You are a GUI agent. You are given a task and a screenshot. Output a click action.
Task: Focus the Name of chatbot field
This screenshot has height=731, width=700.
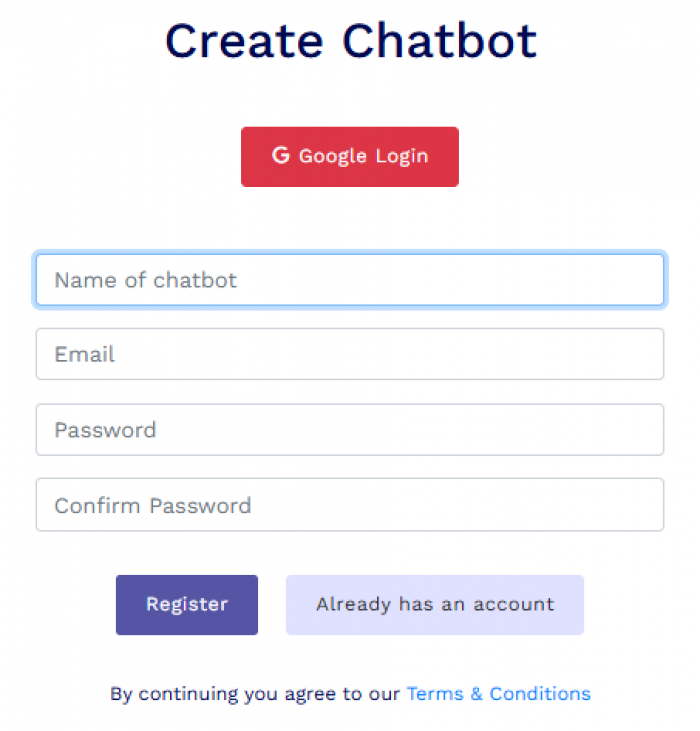click(350, 280)
